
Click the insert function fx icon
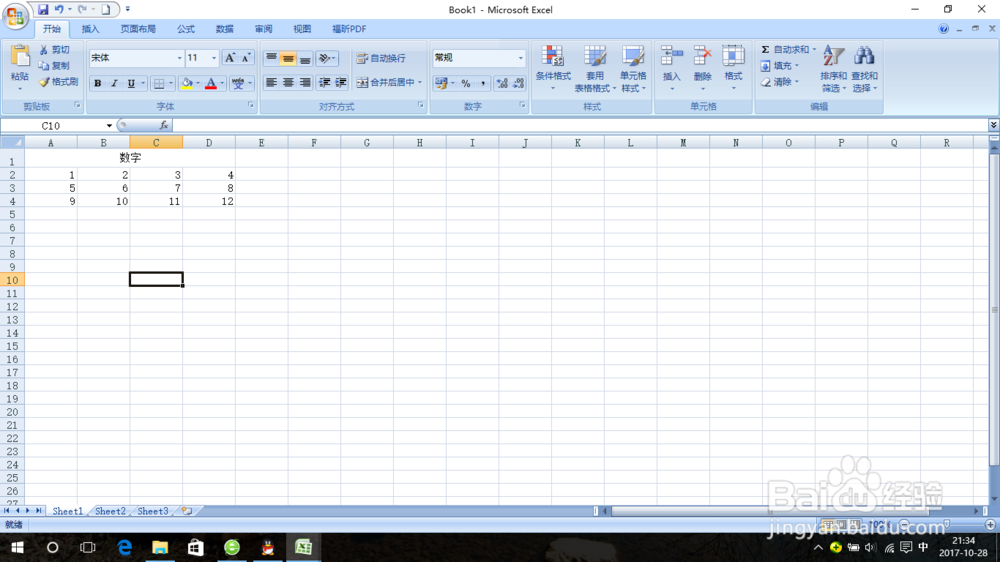tap(164, 126)
